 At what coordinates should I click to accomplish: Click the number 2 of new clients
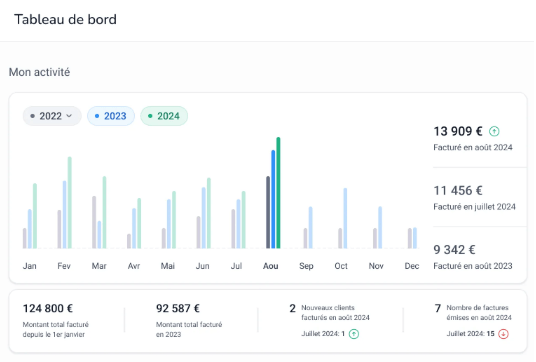click(x=292, y=308)
